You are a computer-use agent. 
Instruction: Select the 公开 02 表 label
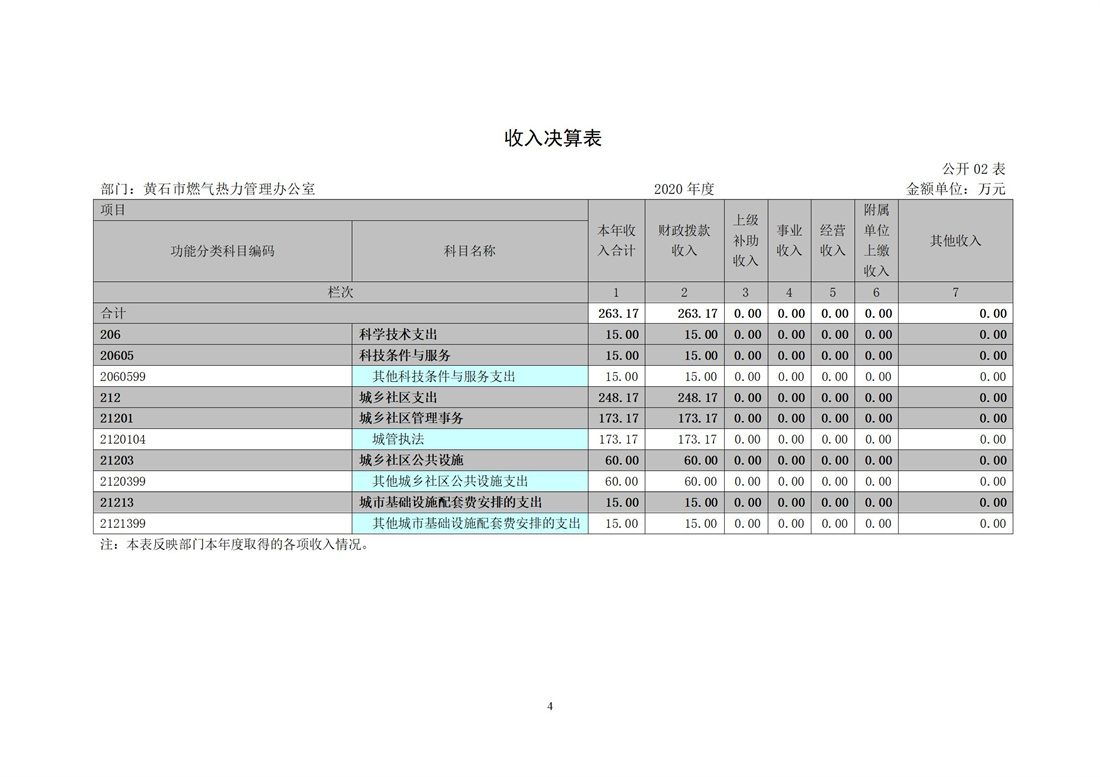(974, 169)
